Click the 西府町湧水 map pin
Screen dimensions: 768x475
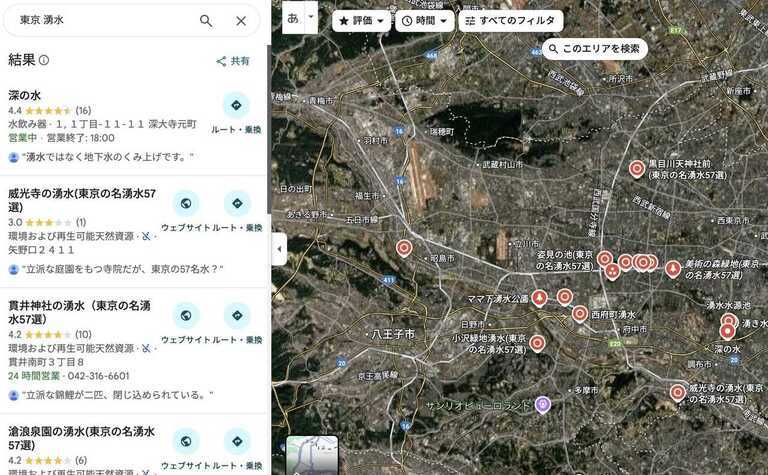click(580, 313)
